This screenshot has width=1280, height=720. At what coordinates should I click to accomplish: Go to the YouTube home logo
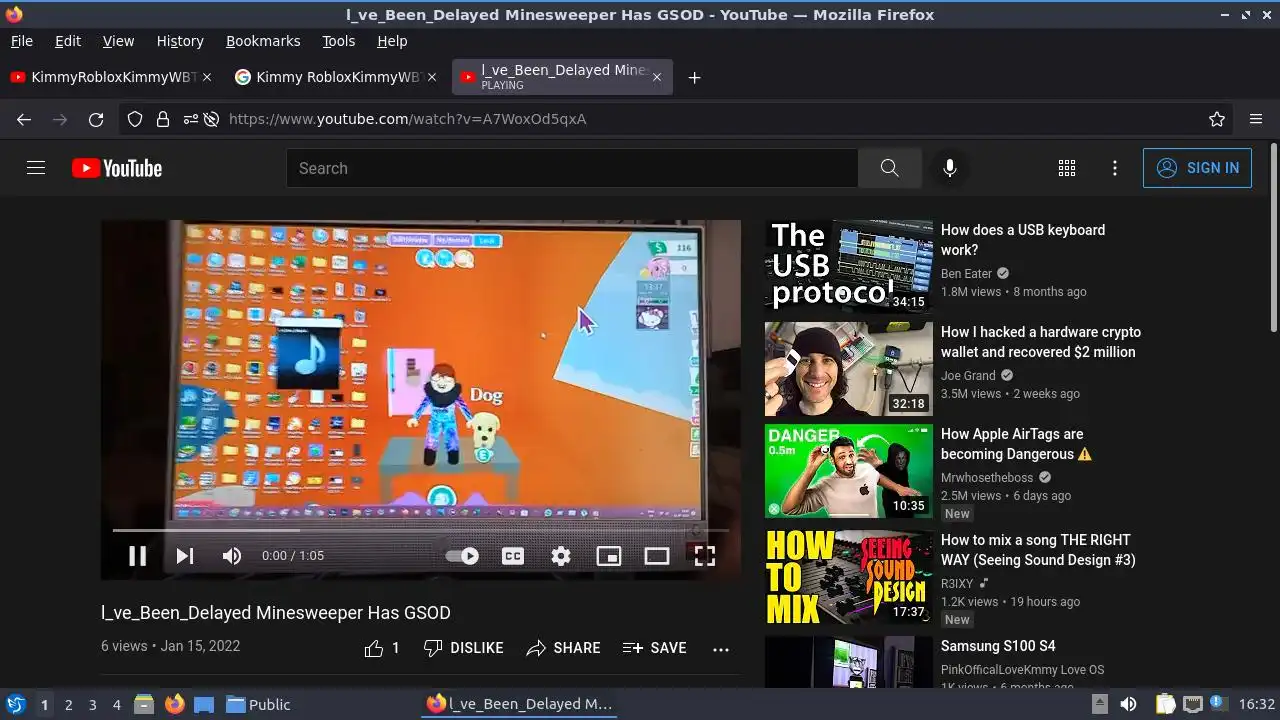click(117, 168)
